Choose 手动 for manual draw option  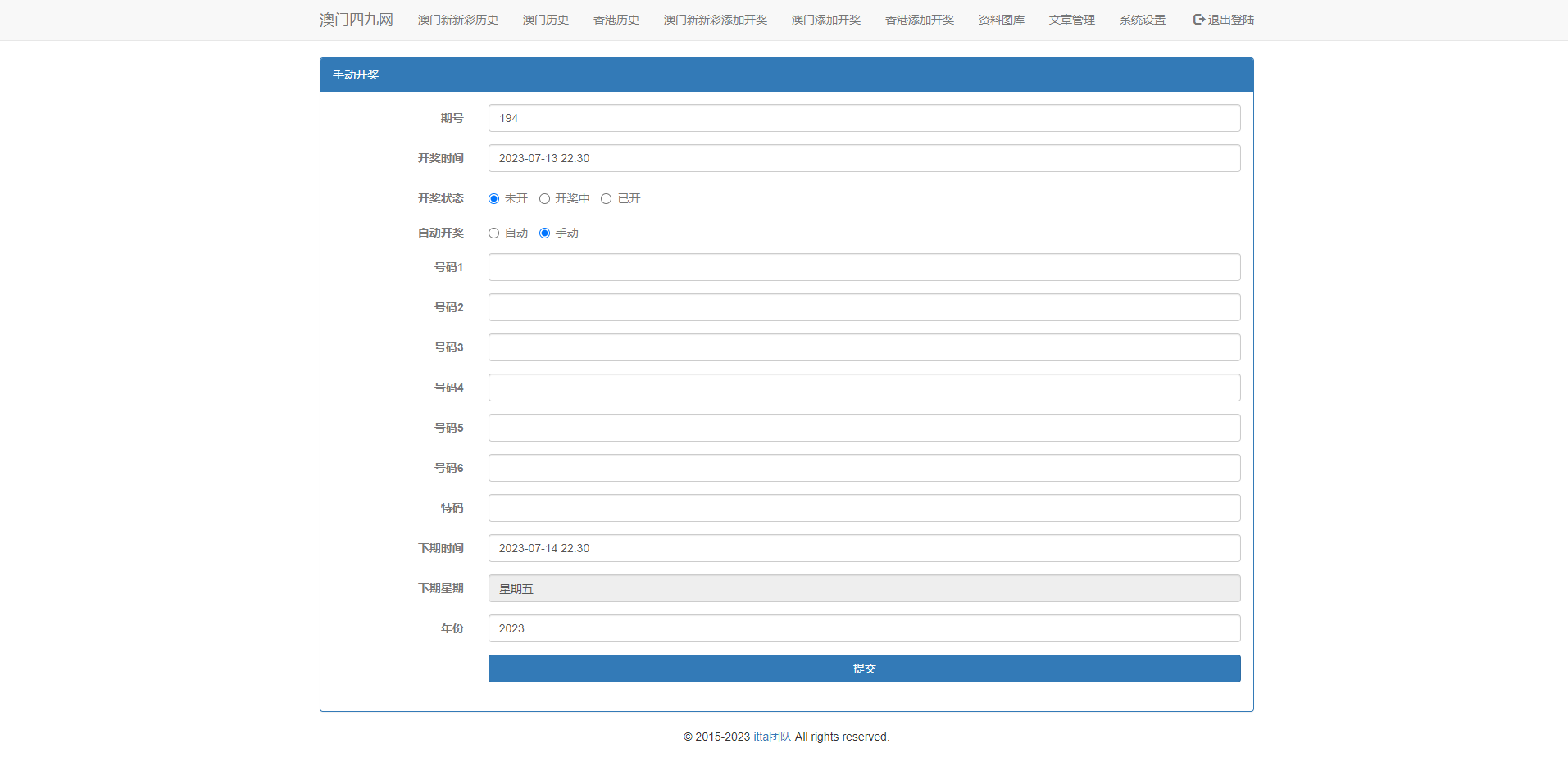click(544, 233)
